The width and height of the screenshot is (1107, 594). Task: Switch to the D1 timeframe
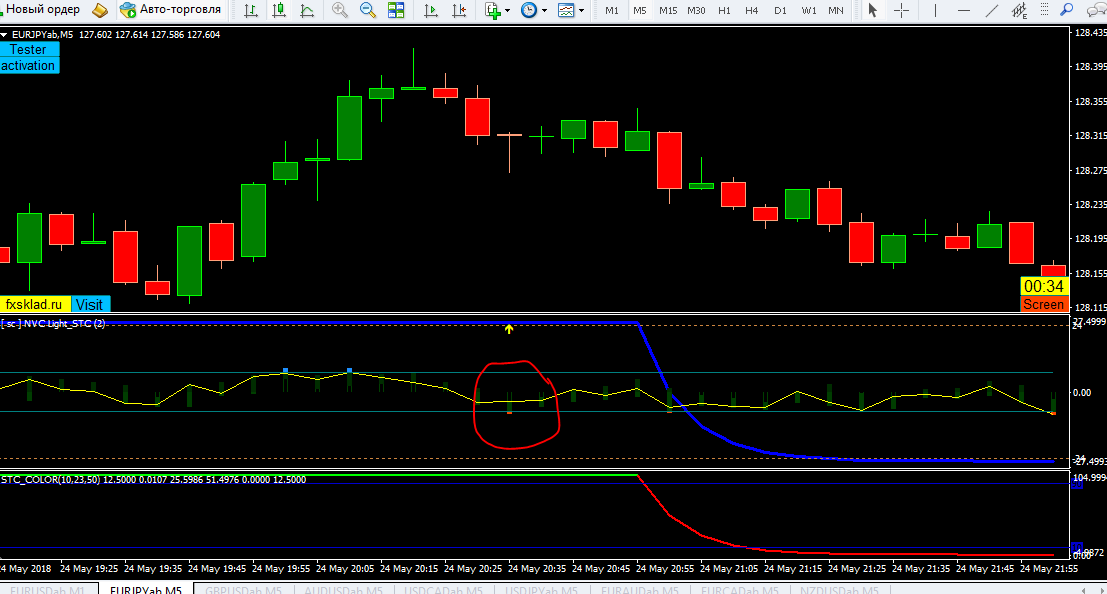[780, 11]
